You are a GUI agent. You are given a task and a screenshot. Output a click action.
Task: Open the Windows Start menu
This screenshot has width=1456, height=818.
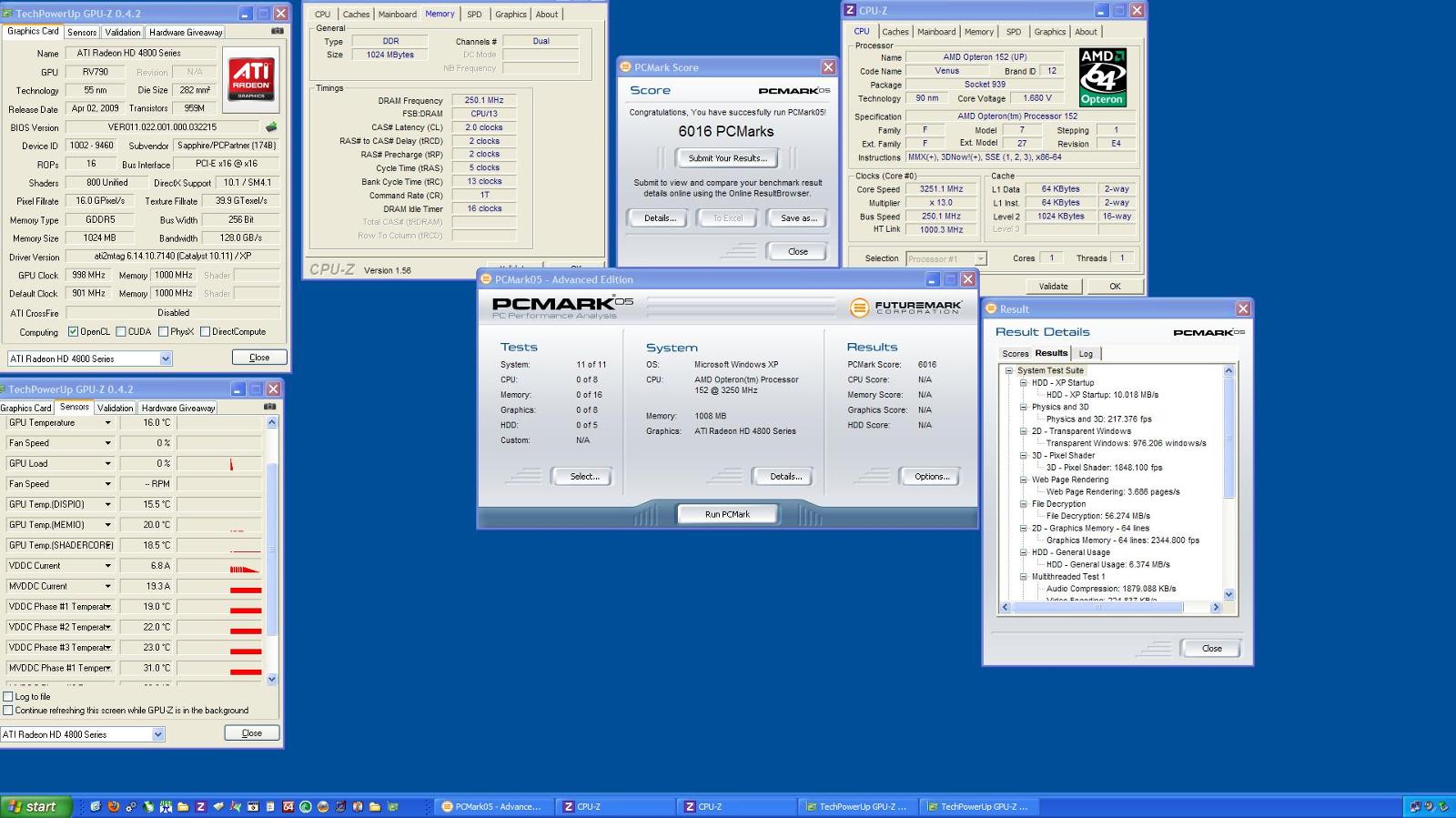coord(35,806)
